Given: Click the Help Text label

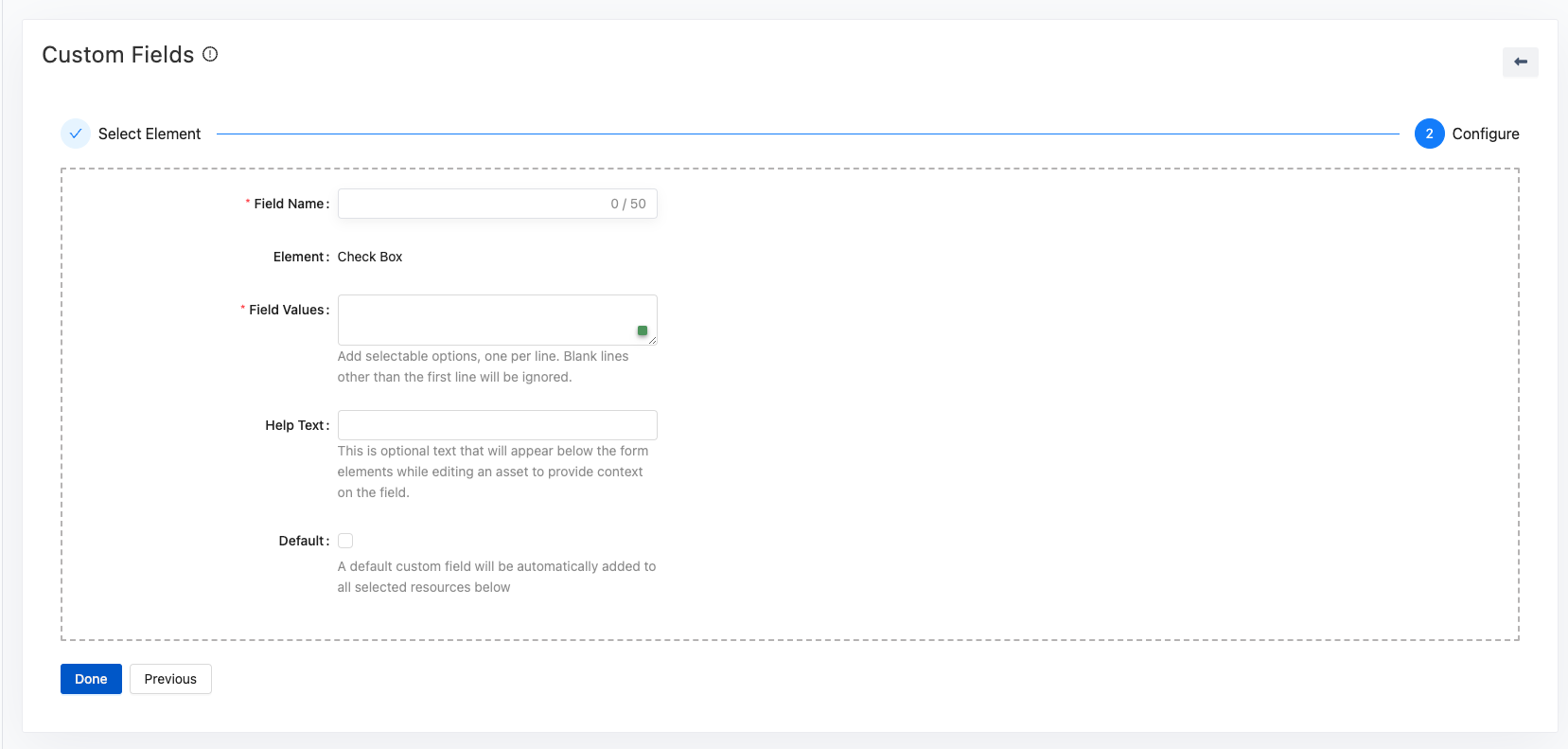Looking at the screenshot, I should [x=295, y=425].
